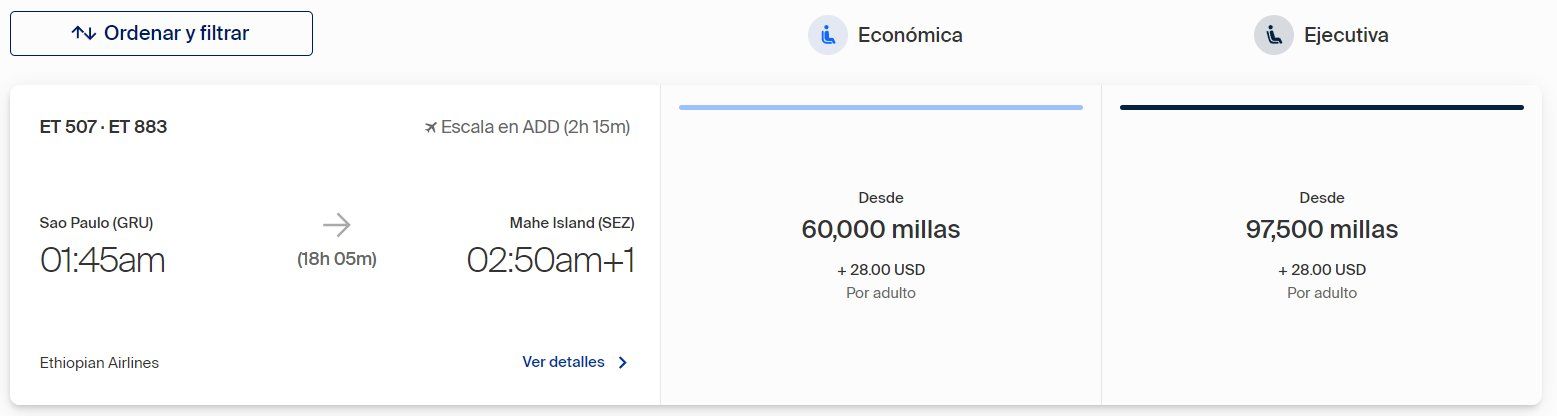Open the Ver detalles link
The height and width of the screenshot is (416, 1557).
563,362
